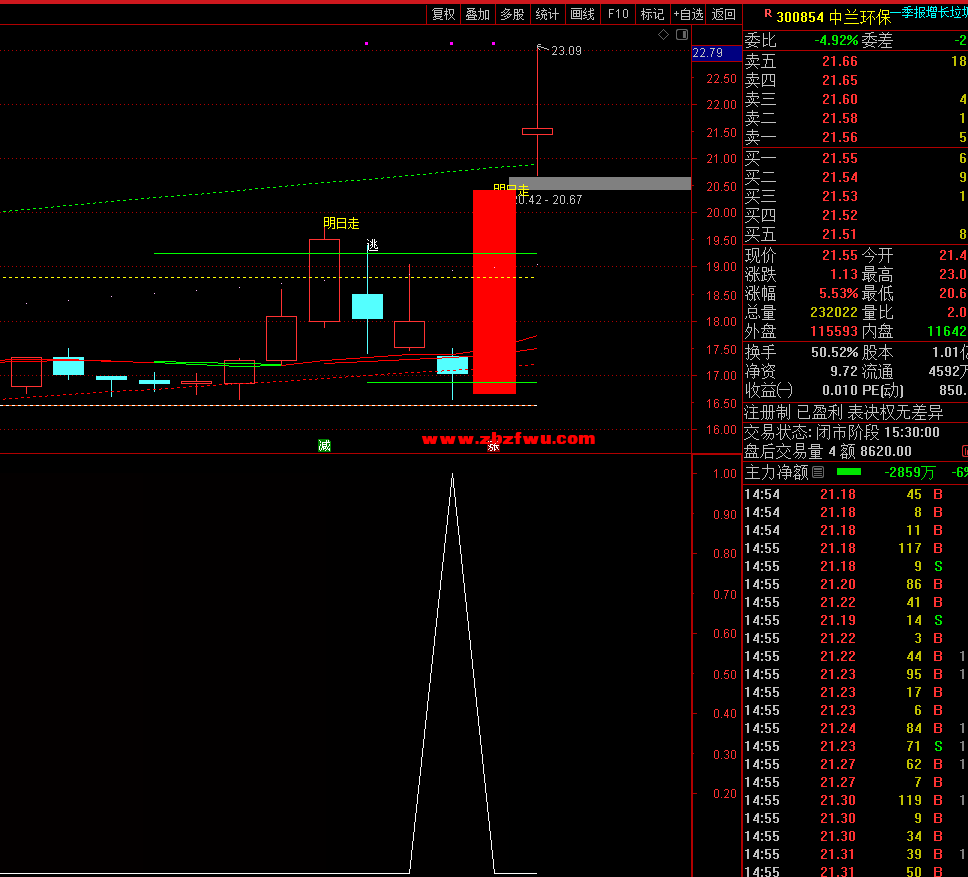Click the 卖二 price 21.58

tap(840, 118)
